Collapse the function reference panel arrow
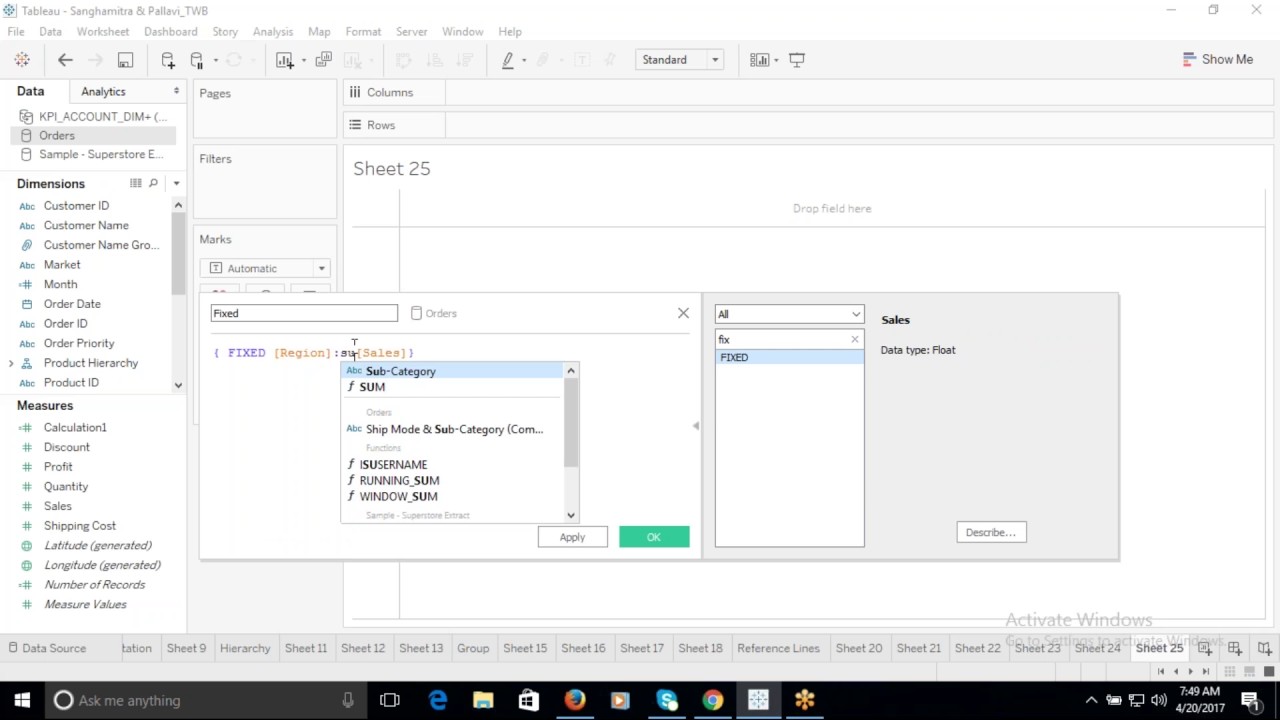Screen dimensions: 1280x720 point(696,426)
